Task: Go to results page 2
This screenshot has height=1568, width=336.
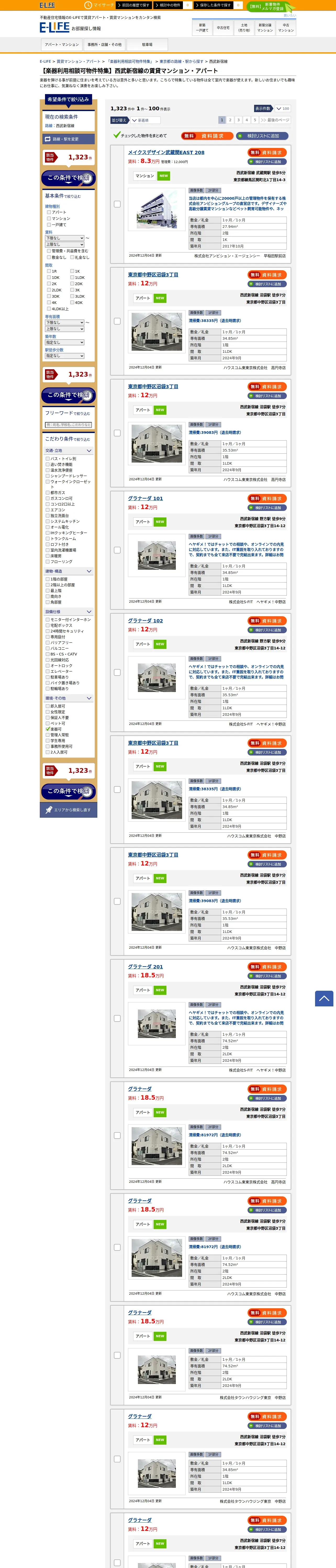Action: [230, 120]
